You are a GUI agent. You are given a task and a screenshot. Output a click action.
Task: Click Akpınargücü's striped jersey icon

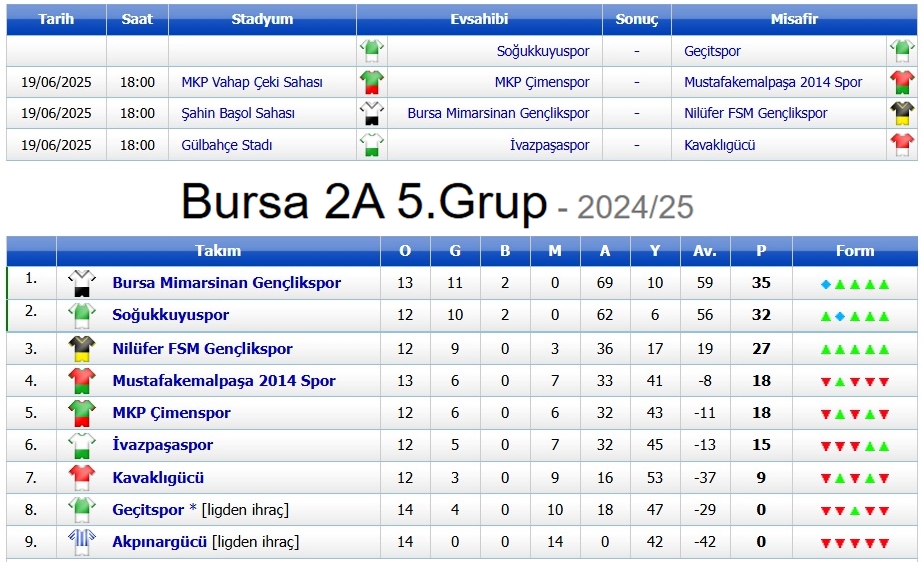(81, 542)
